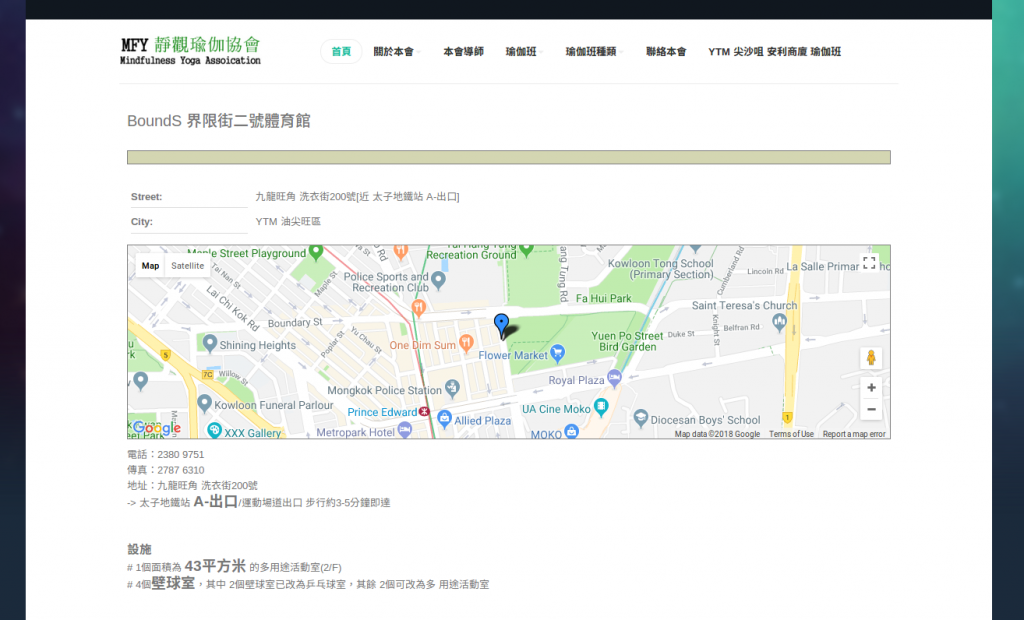Click the City value YTM 油尖旺區

(x=288, y=221)
